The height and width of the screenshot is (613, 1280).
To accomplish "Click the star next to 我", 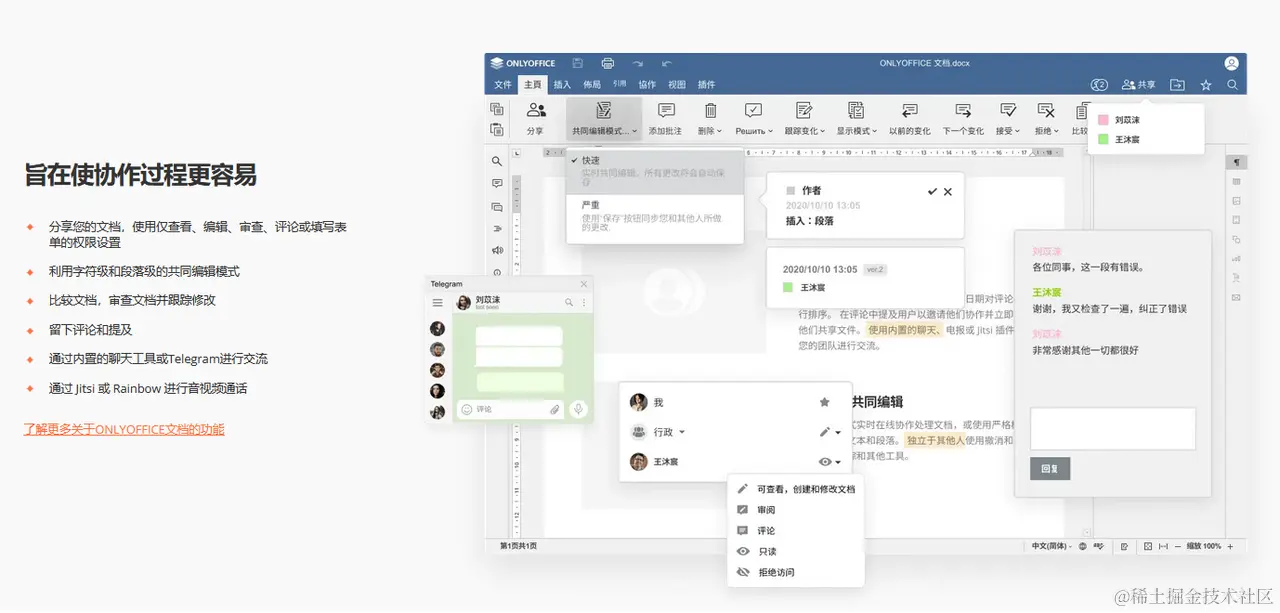I will pyautogui.click(x=824, y=402).
